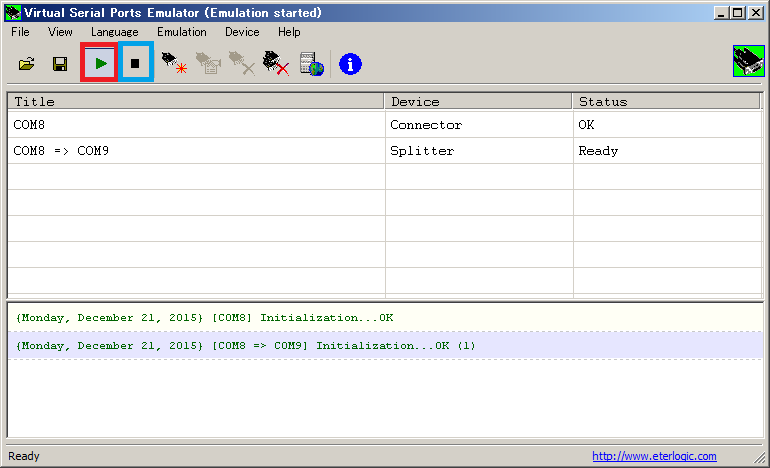Sort by the Title column header
The height and width of the screenshot is (468, 770).
[195, 101]
